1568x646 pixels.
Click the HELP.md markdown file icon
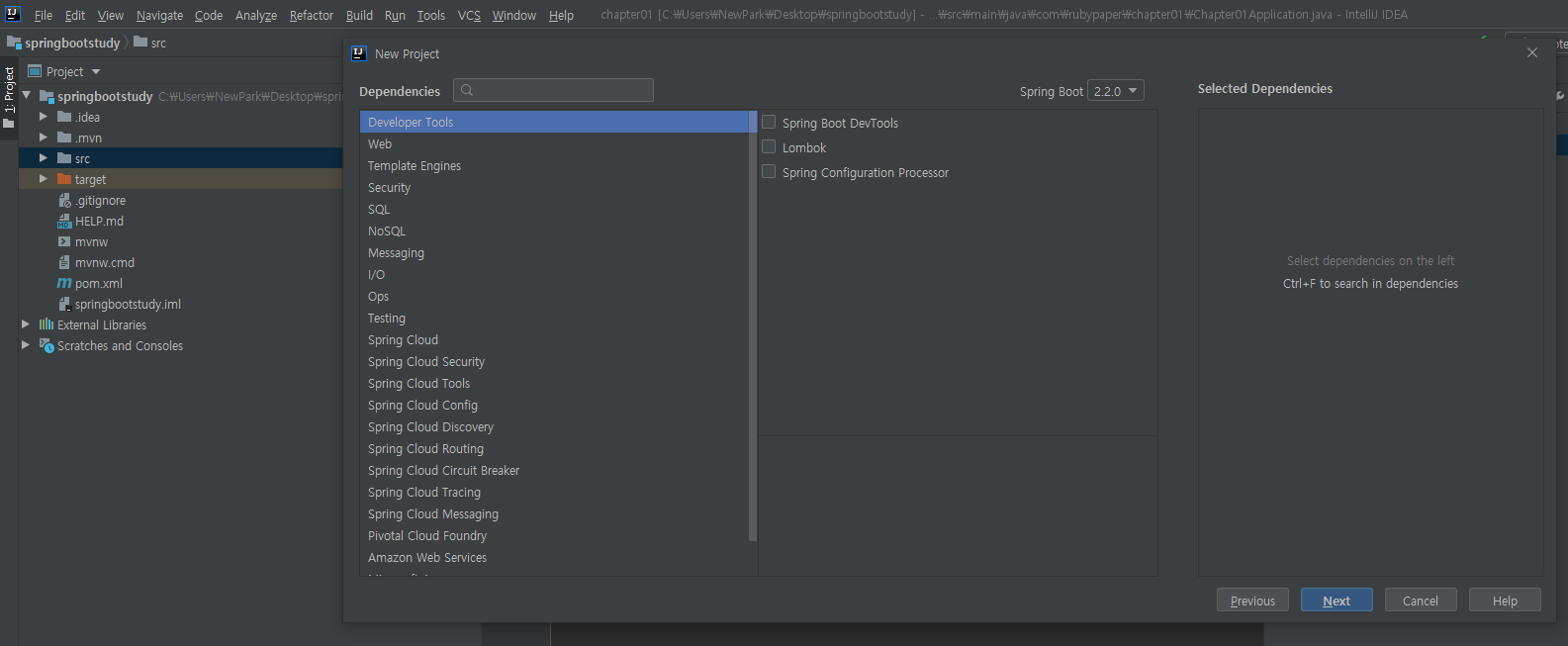[x=64, y=222]
